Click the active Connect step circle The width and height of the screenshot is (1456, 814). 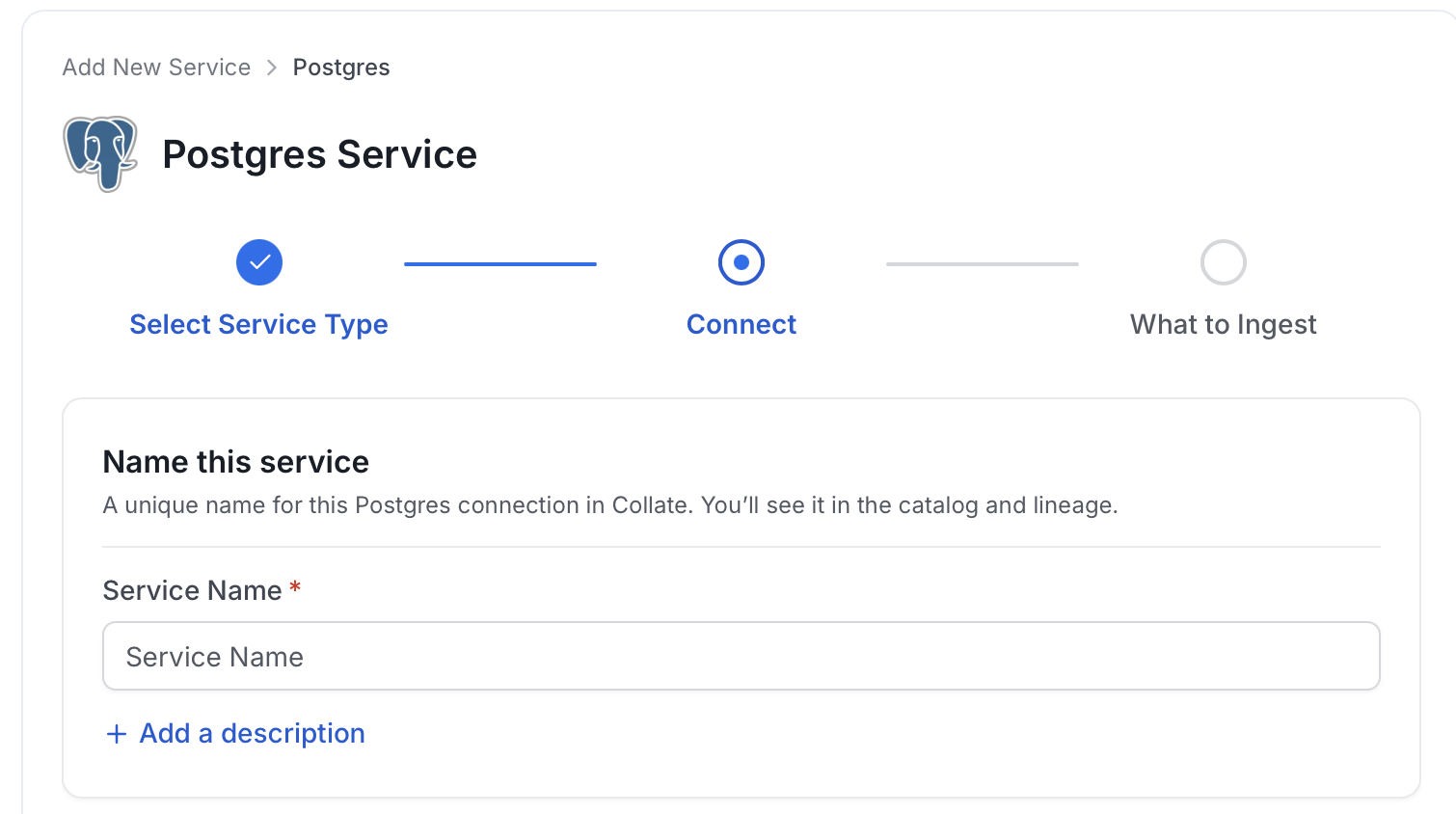741,262
